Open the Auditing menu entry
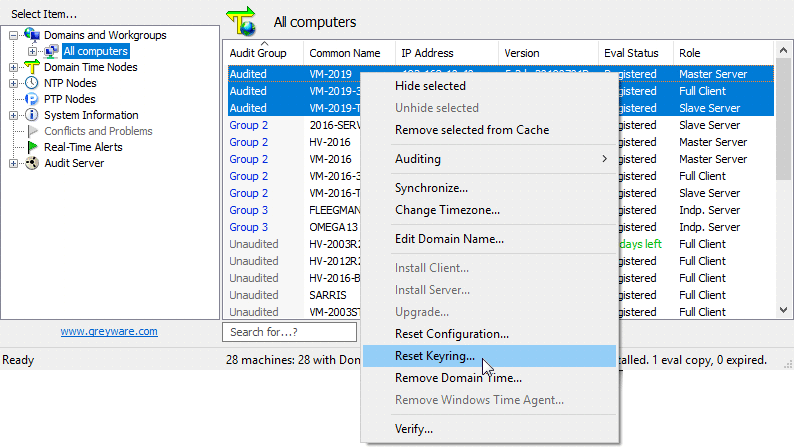Viewport: 794px width, 447px height. 489,159
